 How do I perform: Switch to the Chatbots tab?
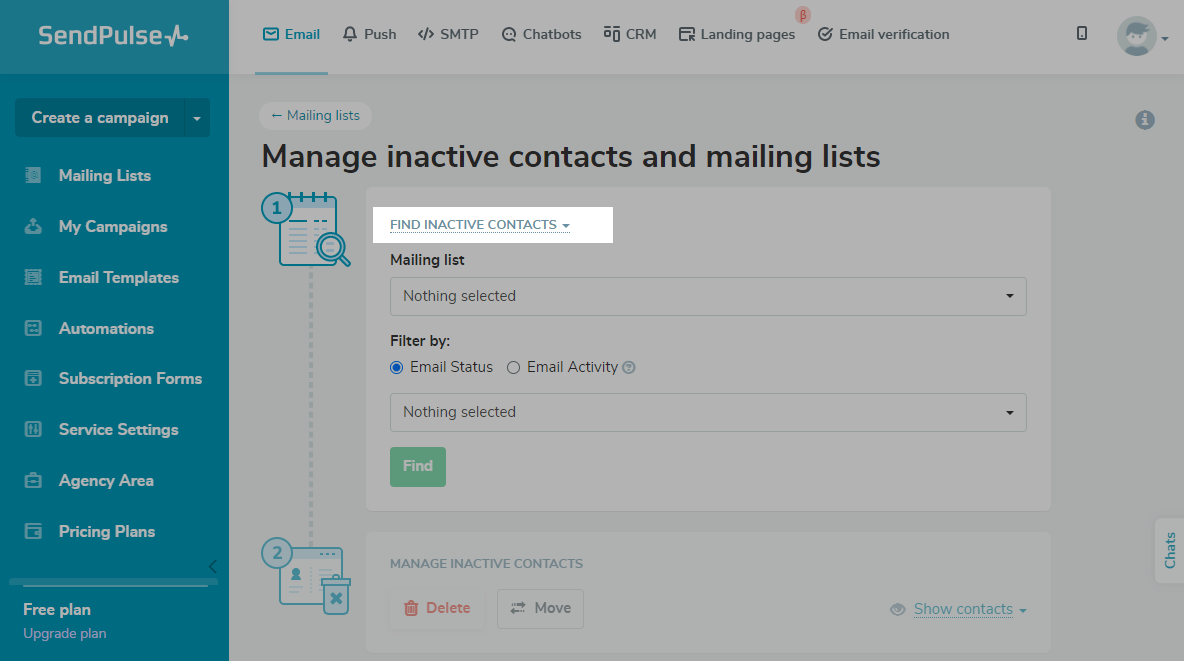coord(541,34)
